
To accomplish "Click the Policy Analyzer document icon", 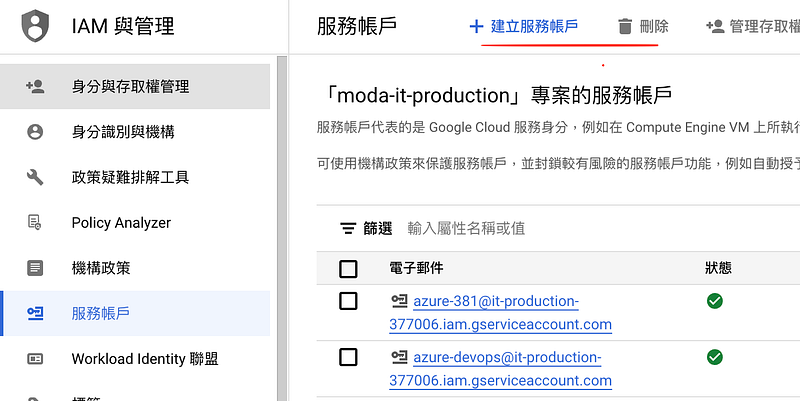I will [35, 222].
